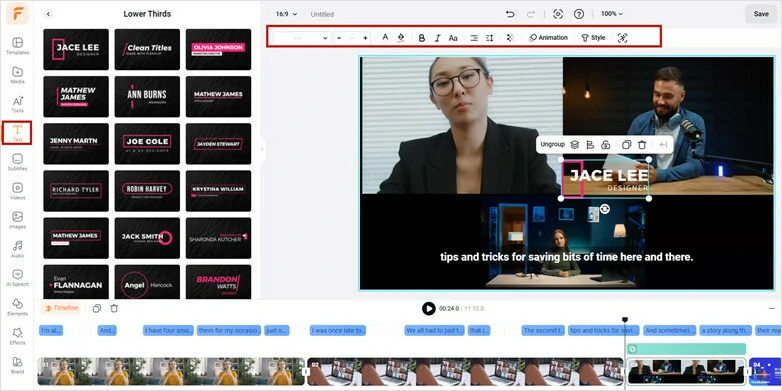The image size is (782, 391).
Task: Delete the selected timeline clip
Action: point(114,308)
